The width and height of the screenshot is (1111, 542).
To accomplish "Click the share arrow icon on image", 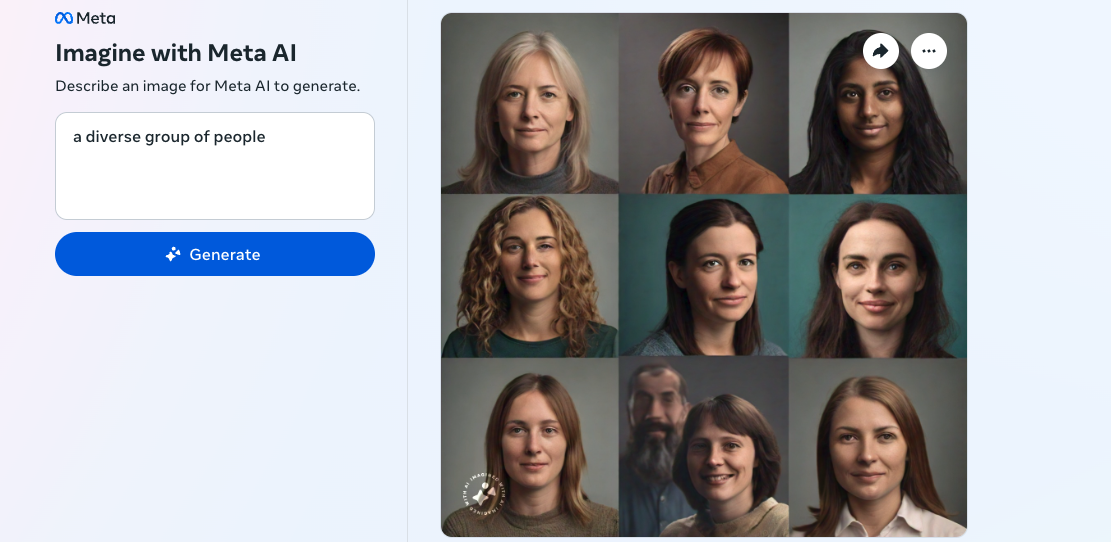I will pos(880,51).
